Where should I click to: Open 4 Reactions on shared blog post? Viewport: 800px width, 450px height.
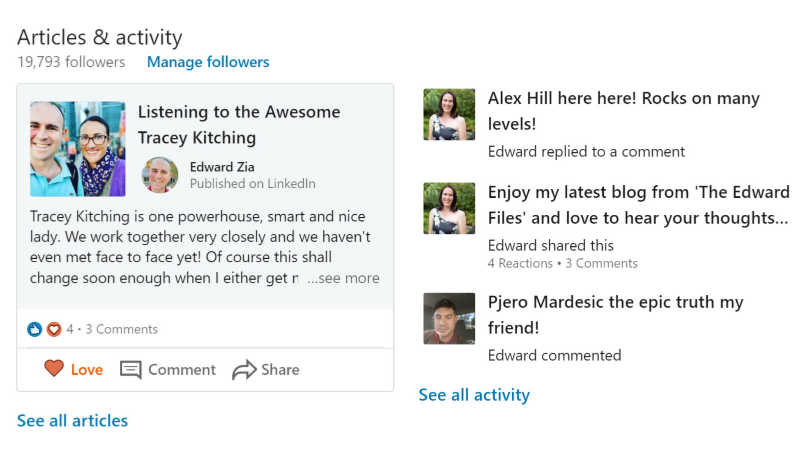(x=520, y=263)
